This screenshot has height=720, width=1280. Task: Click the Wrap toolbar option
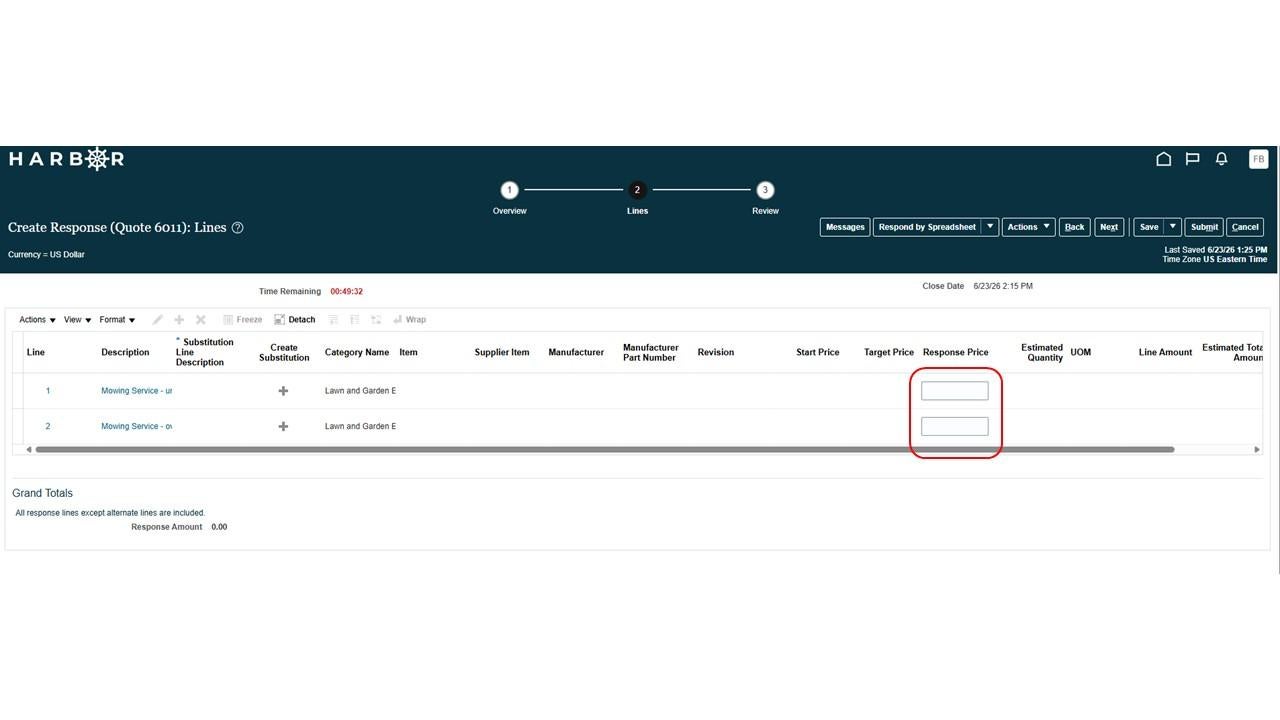tap(409, 320)
